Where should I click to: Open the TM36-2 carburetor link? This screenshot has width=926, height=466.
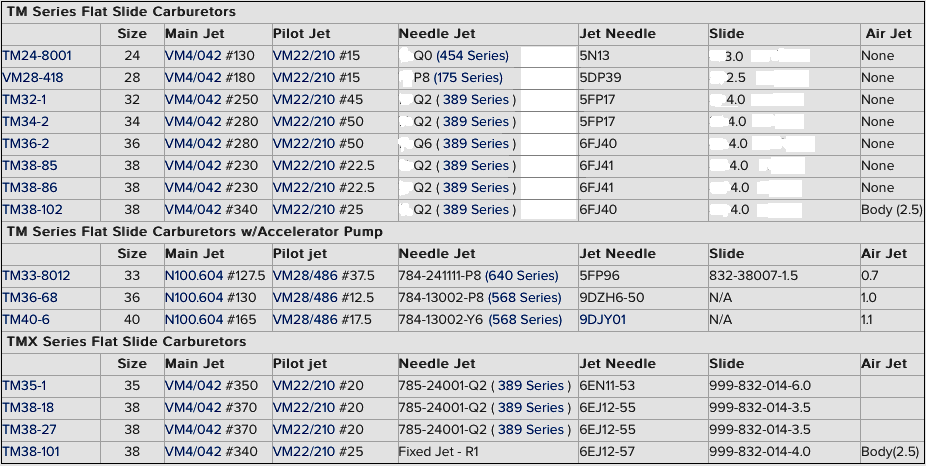click(26, 144)
